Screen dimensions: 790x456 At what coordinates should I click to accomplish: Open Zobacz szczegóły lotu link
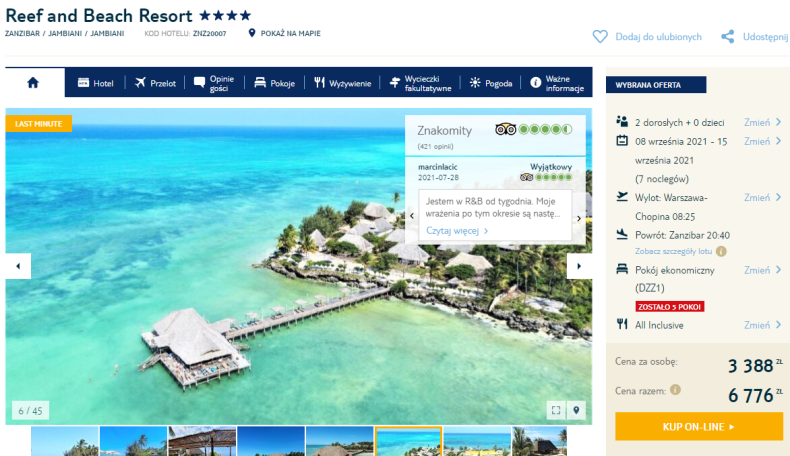(674, 251)
